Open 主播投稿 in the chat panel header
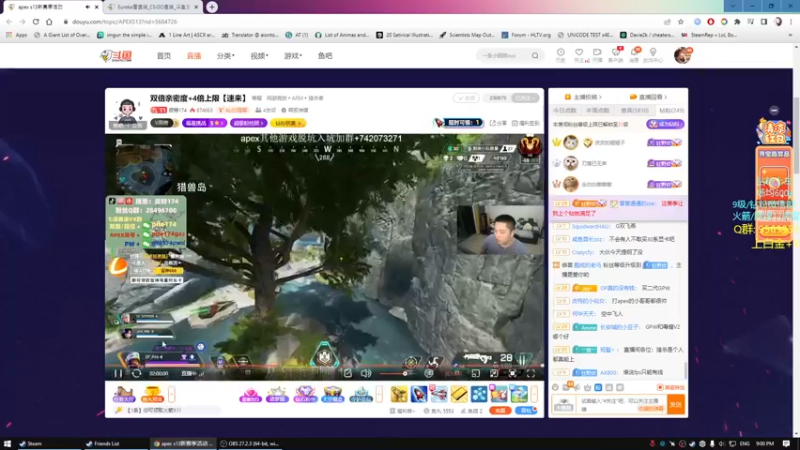This screenshot has width=800, height=450. point(583,97)
